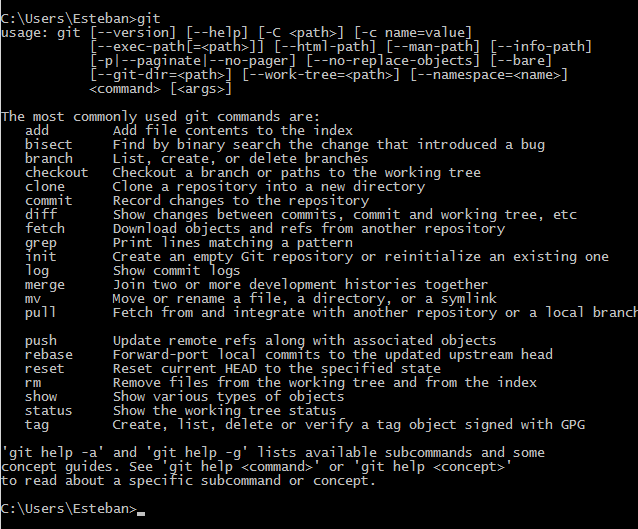The height and width of the screenshot is (529, 638).
Task: Click the blinking cursor at bottom prompt
Action: pos(141,514)
